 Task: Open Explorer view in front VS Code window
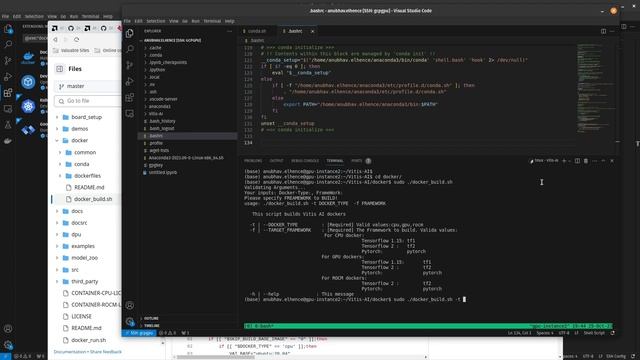pos(129,33)
